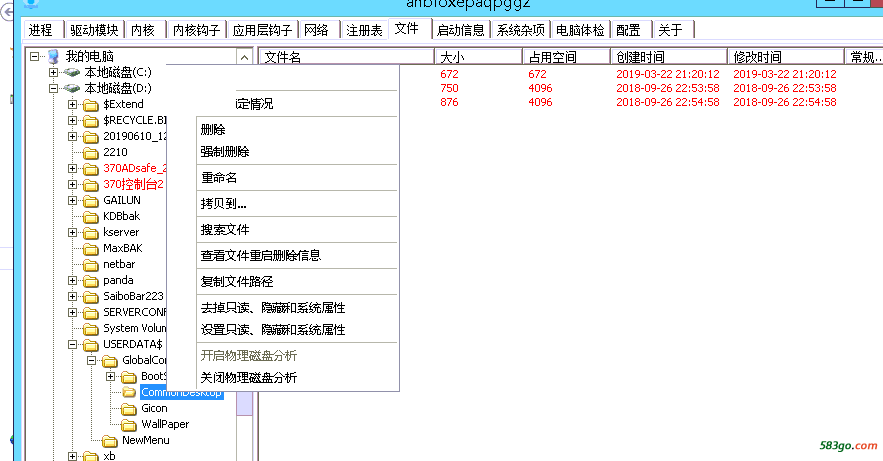
Task: Expand the xb folder node
Action: point(73,456)
